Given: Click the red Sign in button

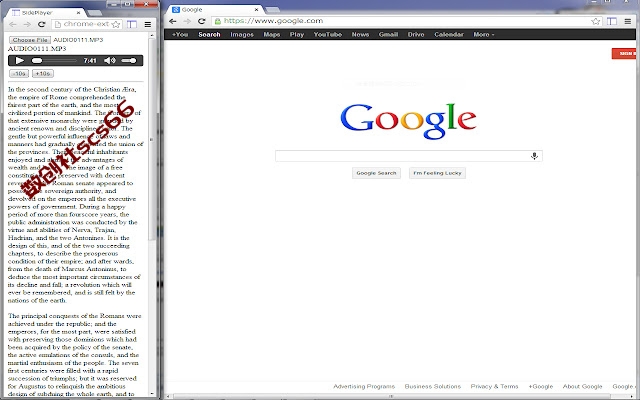Looking at the screenshot, I should coord(624,53).
